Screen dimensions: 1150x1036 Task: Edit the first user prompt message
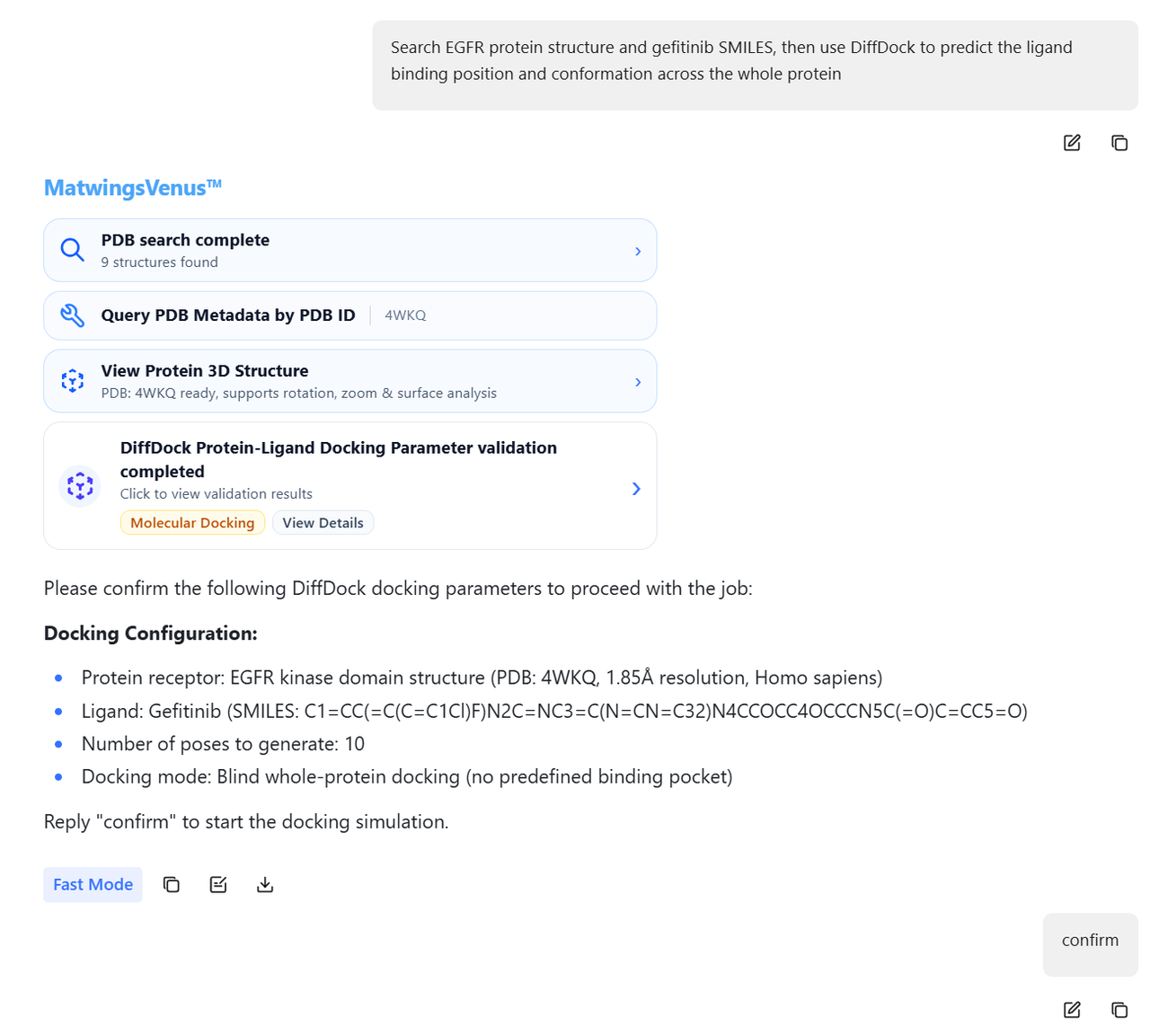click(x=1072, y=143)
